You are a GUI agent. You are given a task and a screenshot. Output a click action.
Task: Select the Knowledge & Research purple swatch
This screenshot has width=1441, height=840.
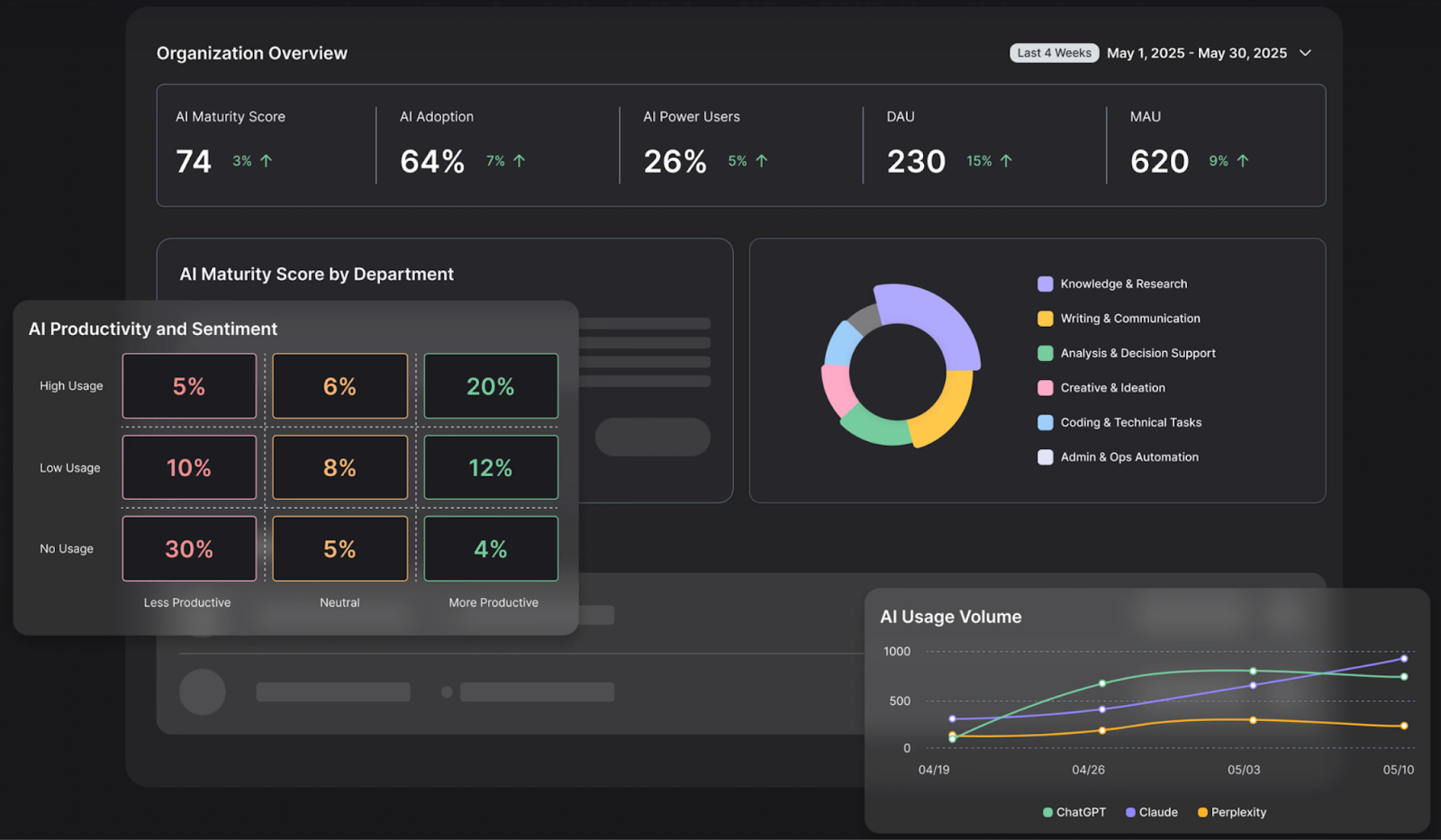pyautogui.click(x=1045, y=285)
